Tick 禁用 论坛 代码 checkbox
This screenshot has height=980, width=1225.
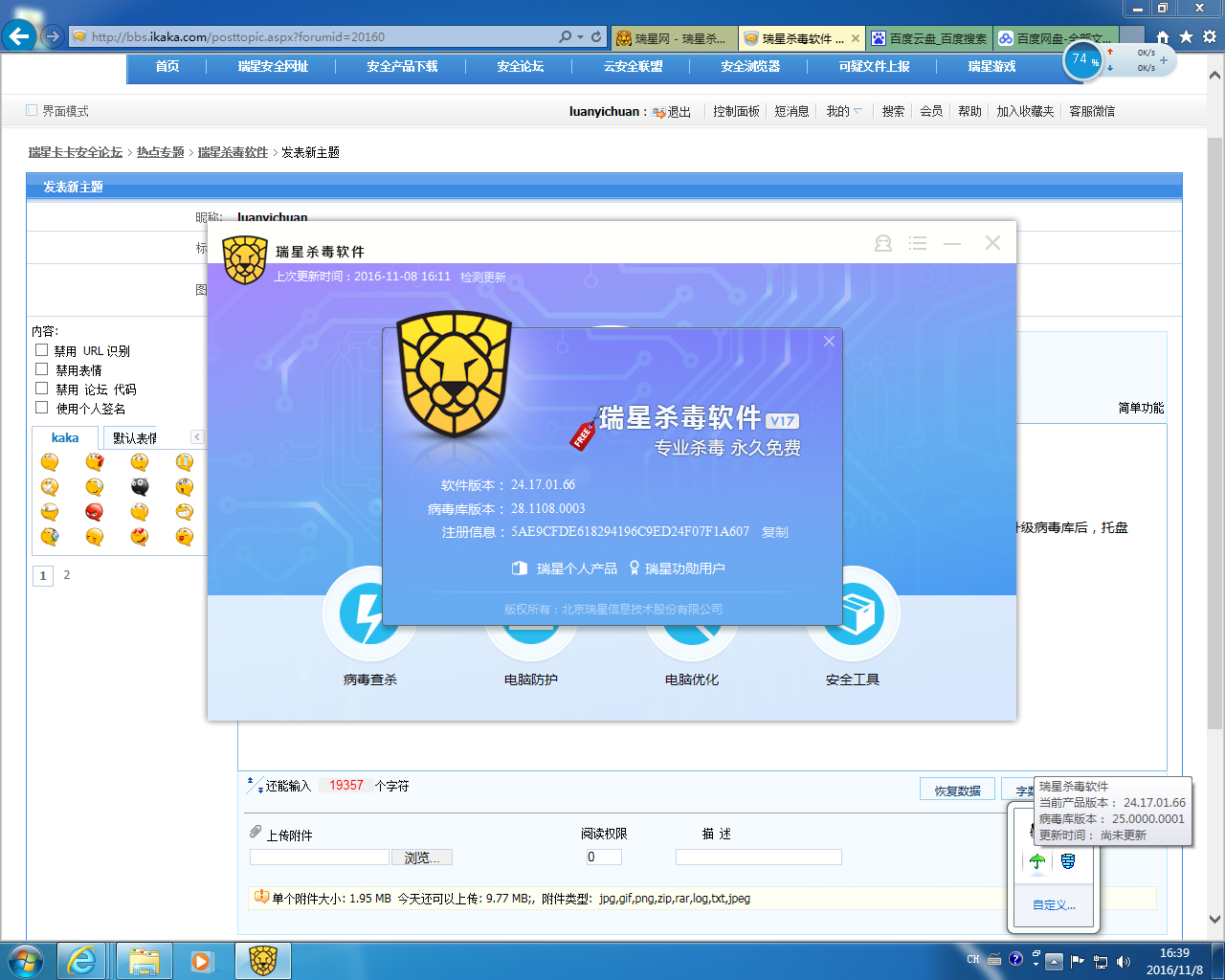(42, 389)
